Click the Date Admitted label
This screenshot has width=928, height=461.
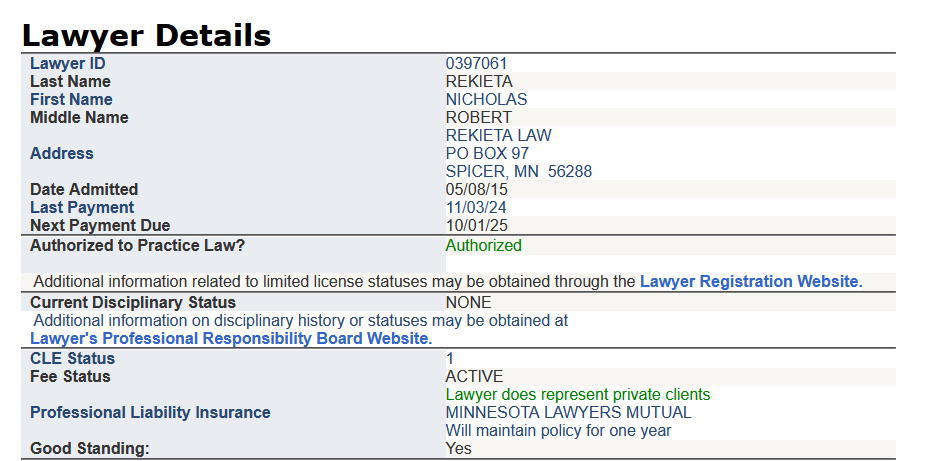click(84, 189)
